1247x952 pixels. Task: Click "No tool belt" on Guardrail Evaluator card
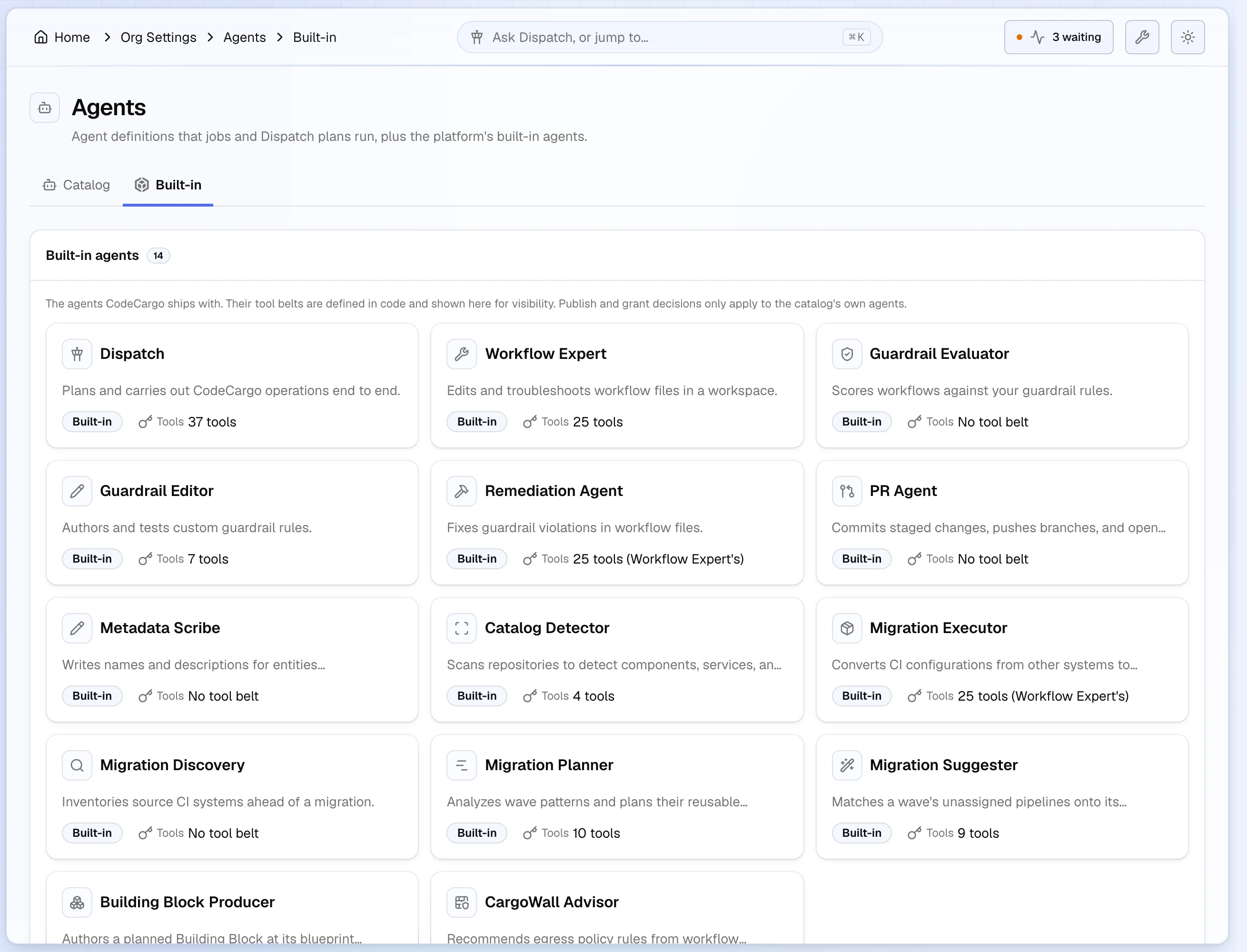993,422
